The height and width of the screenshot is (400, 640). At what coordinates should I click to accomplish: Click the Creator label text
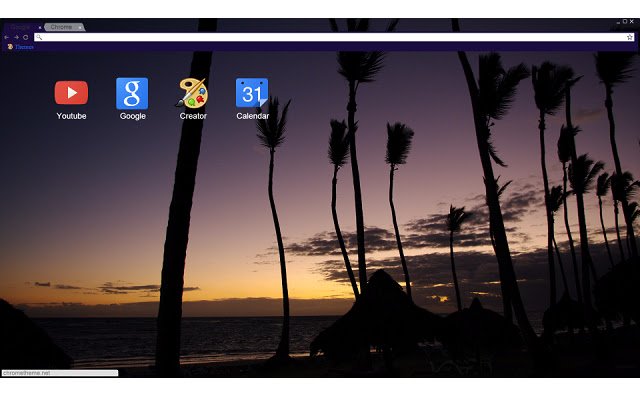(x=193, y=116)
